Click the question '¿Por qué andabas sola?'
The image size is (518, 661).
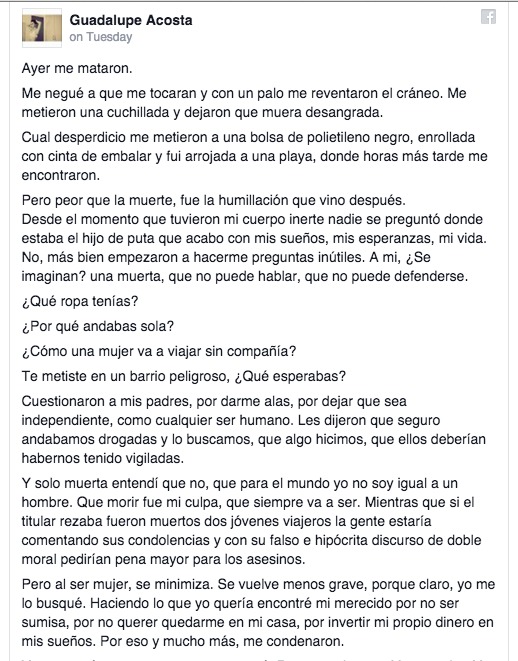point(98,326)
